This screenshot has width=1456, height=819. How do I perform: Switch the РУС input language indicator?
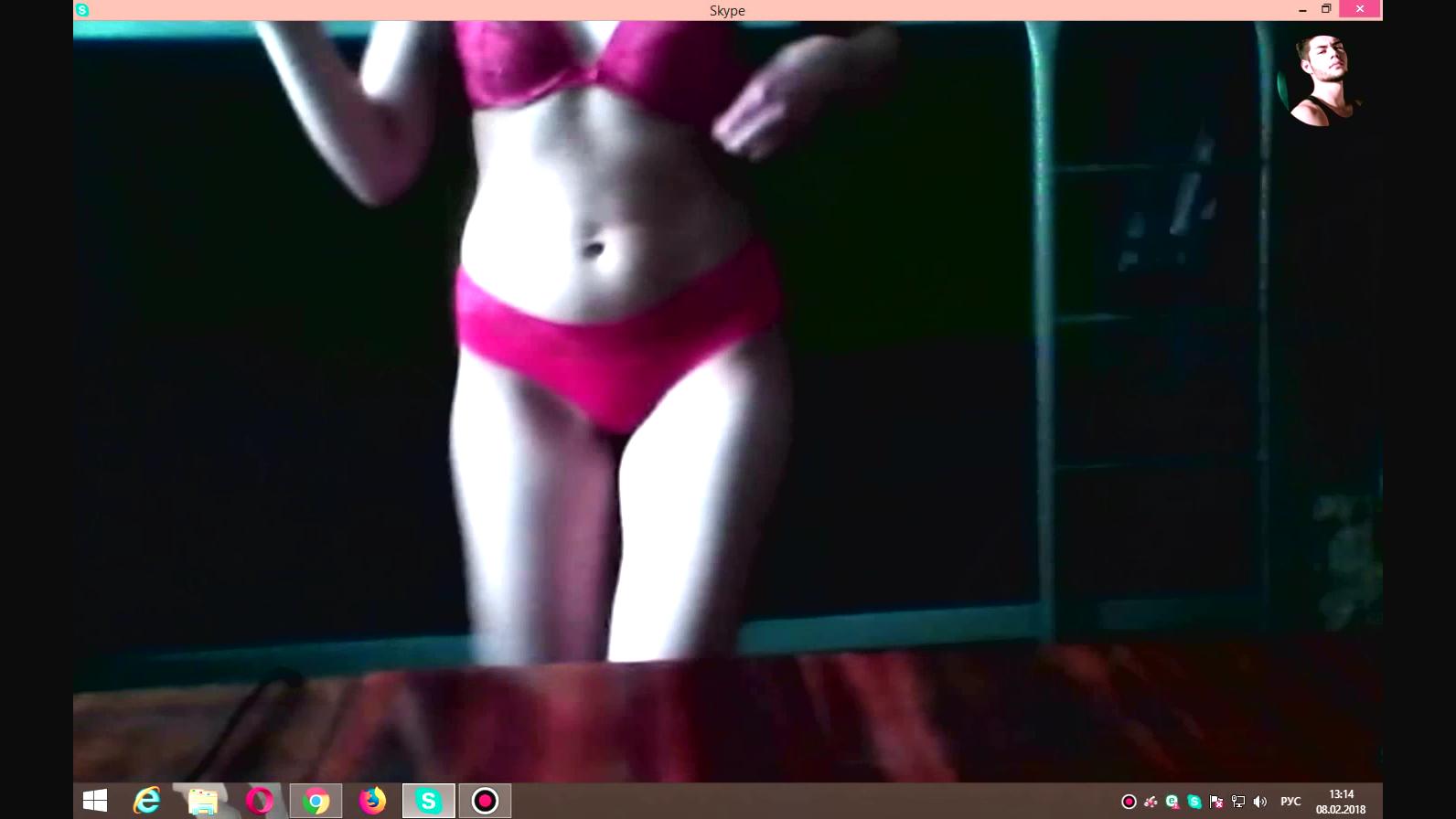[1290, 802]
